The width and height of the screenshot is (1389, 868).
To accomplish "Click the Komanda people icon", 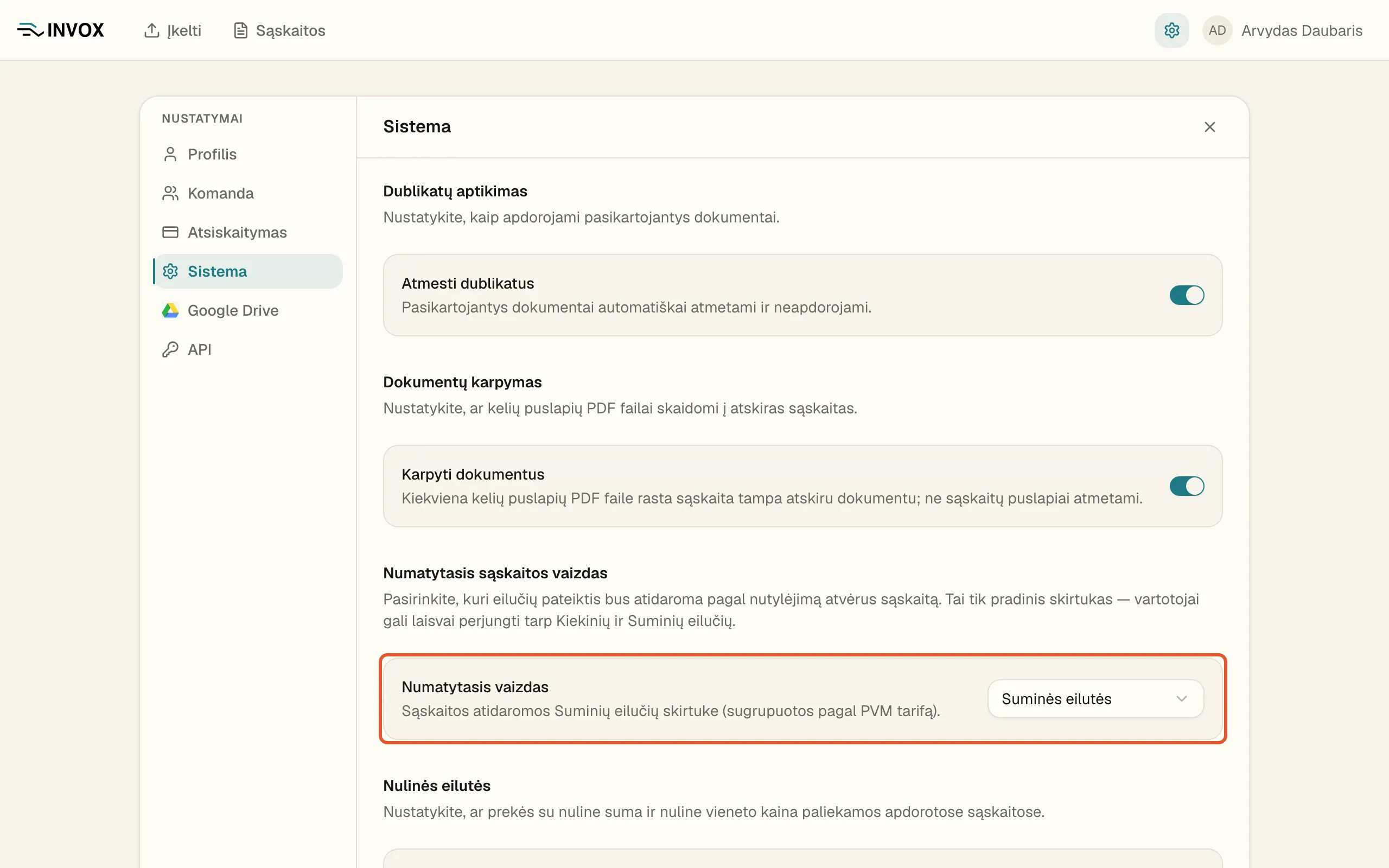I will pyautogui.click(x=170, y=194).
